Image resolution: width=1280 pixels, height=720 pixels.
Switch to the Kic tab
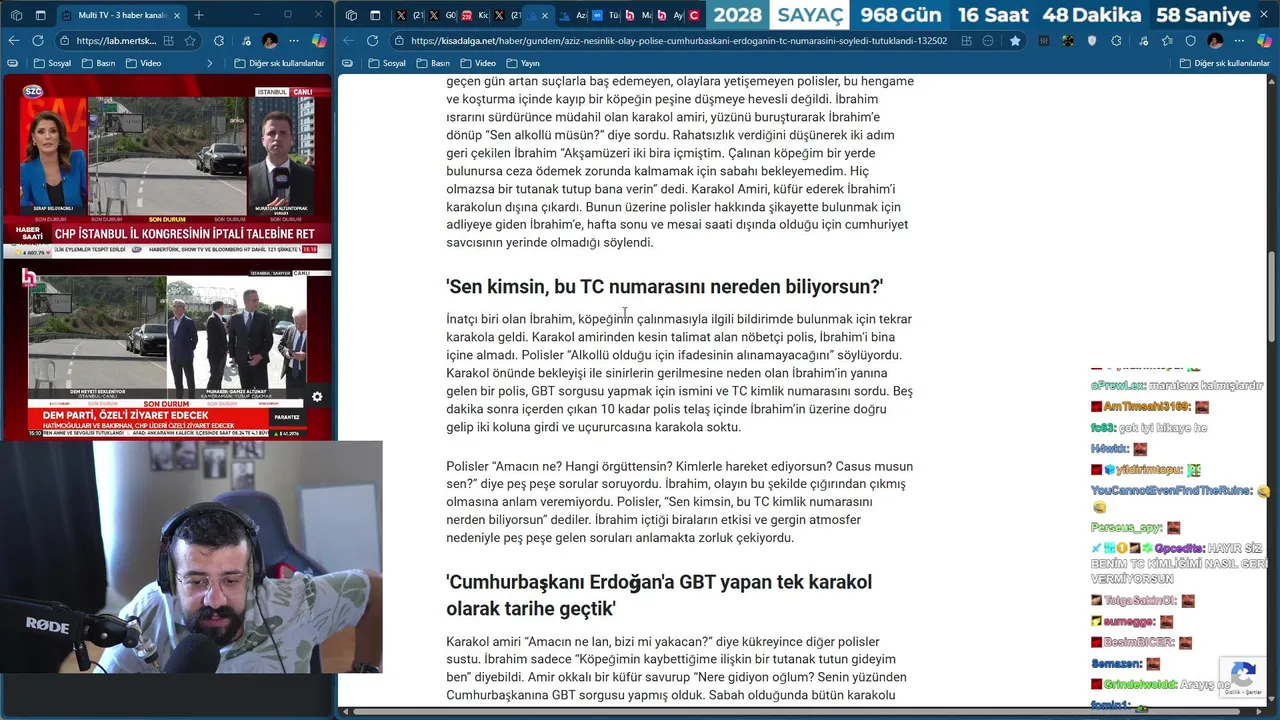(475, 15)
